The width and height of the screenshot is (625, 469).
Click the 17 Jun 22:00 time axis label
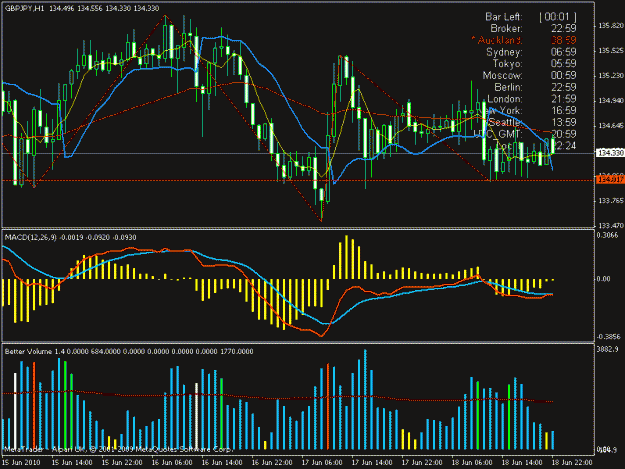422,463
